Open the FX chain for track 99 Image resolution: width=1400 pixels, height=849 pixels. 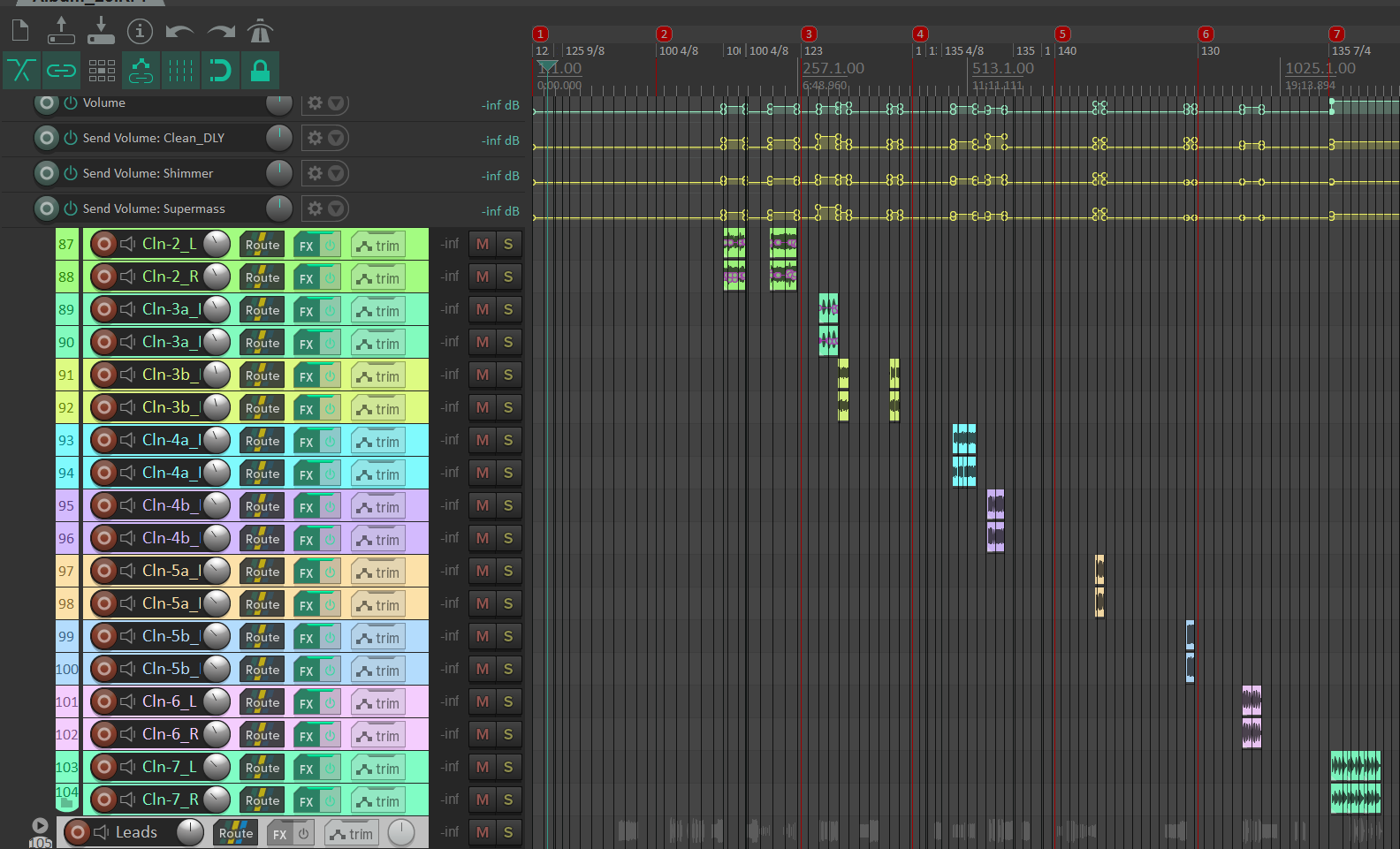coord(307,638)
